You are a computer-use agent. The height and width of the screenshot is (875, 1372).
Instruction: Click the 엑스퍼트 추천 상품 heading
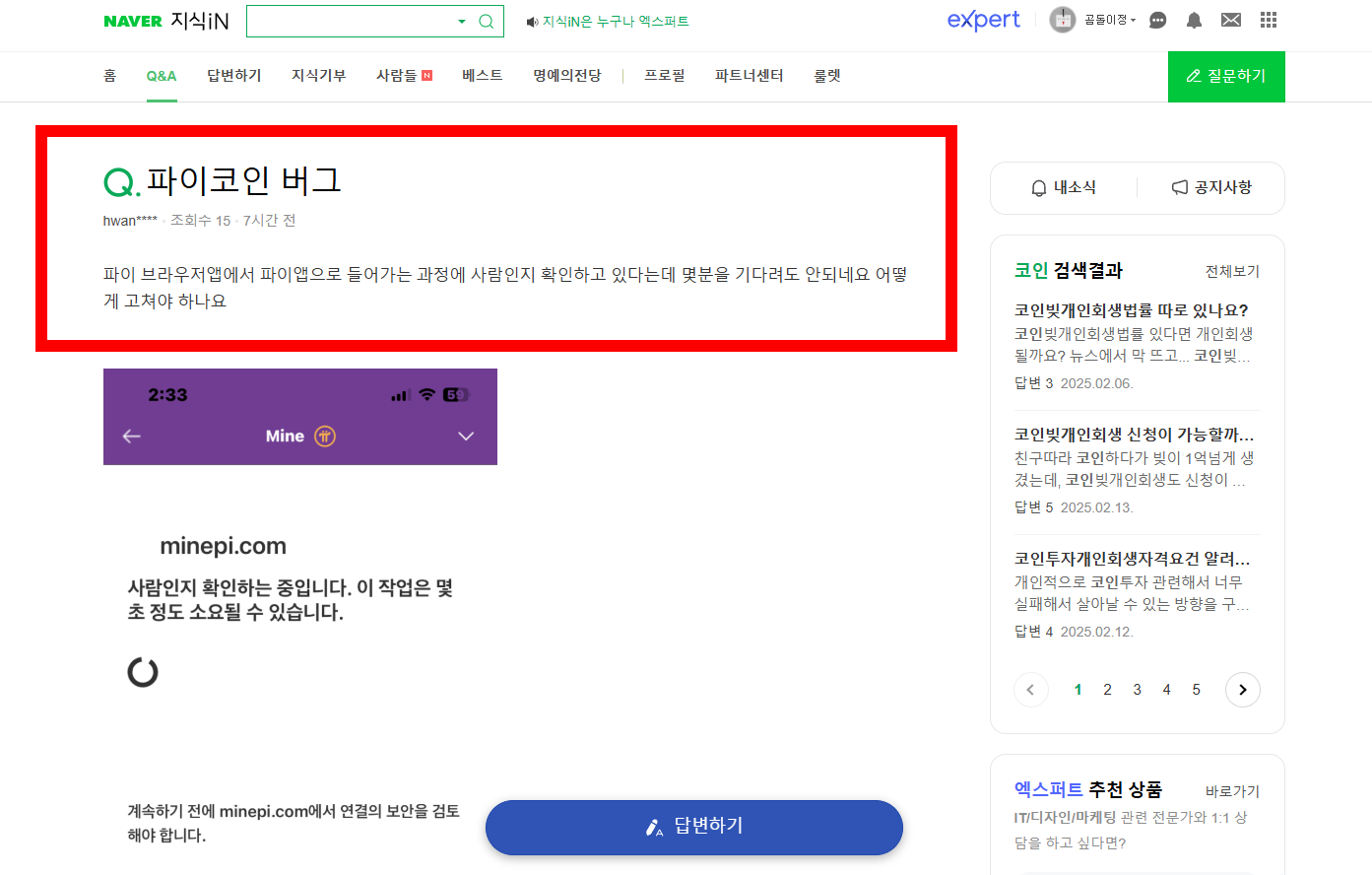1088,789
